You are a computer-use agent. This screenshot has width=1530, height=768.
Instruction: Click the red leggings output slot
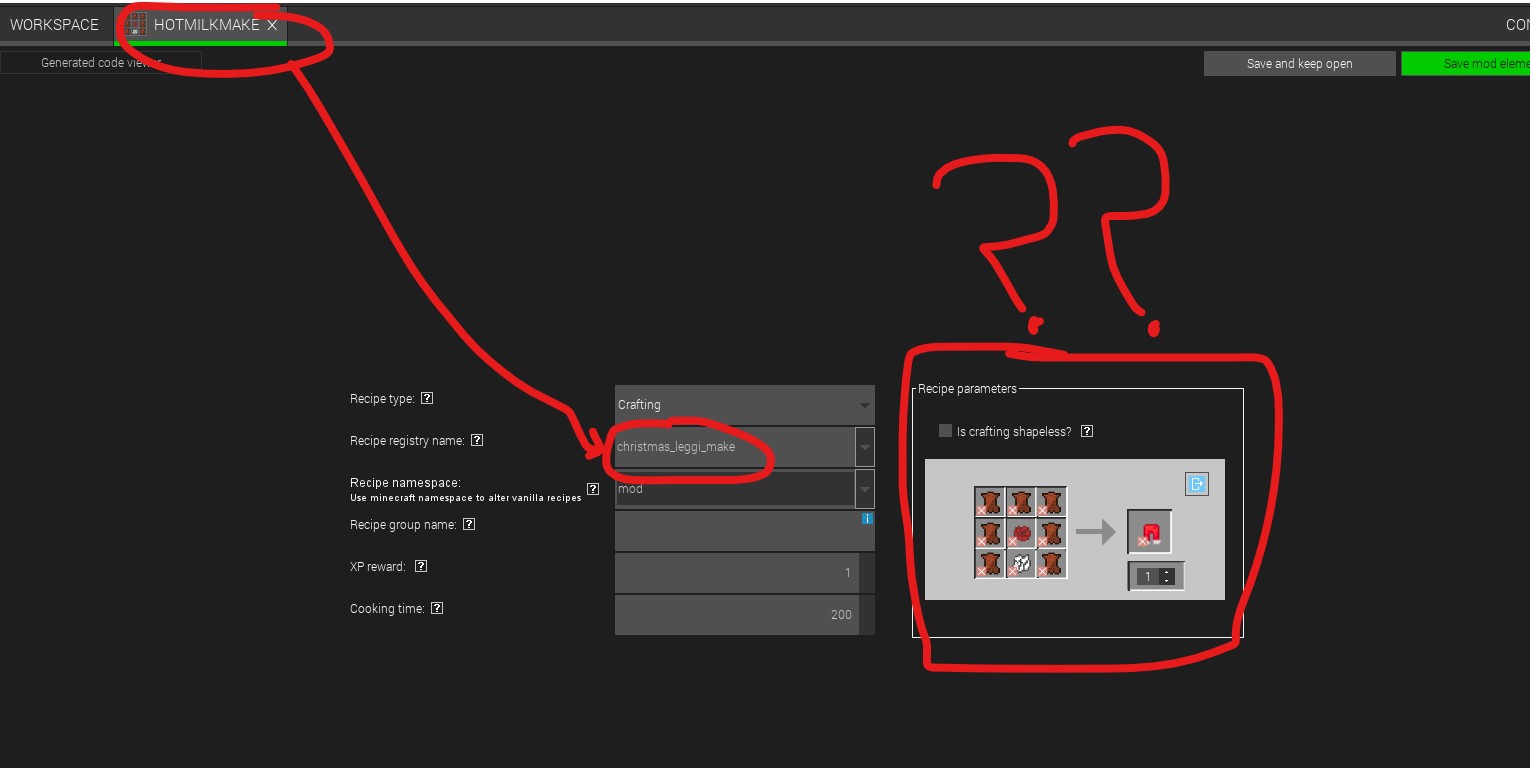pos(1149,531)
